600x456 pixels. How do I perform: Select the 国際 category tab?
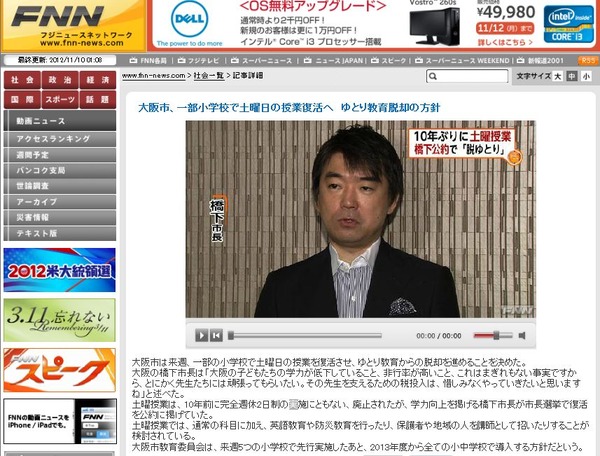(x=22, y=100)
